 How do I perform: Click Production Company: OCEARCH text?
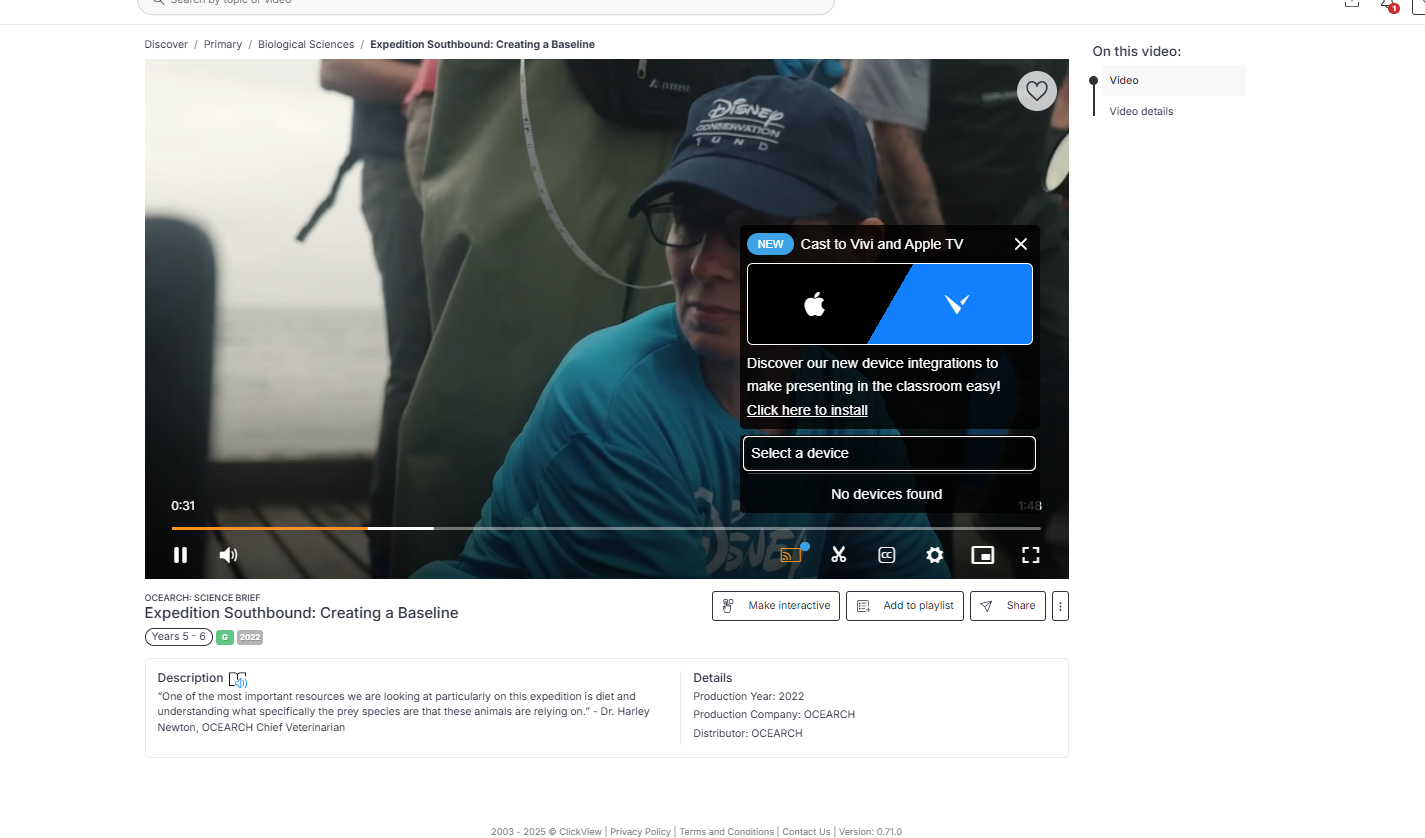[774, 715]
